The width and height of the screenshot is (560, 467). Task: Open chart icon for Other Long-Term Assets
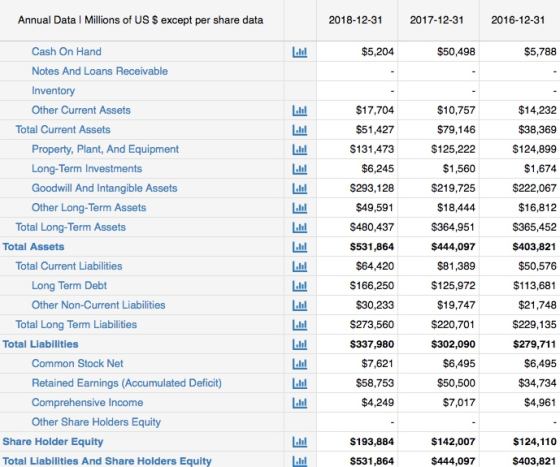pyautogui.click(x=299, y=208)
